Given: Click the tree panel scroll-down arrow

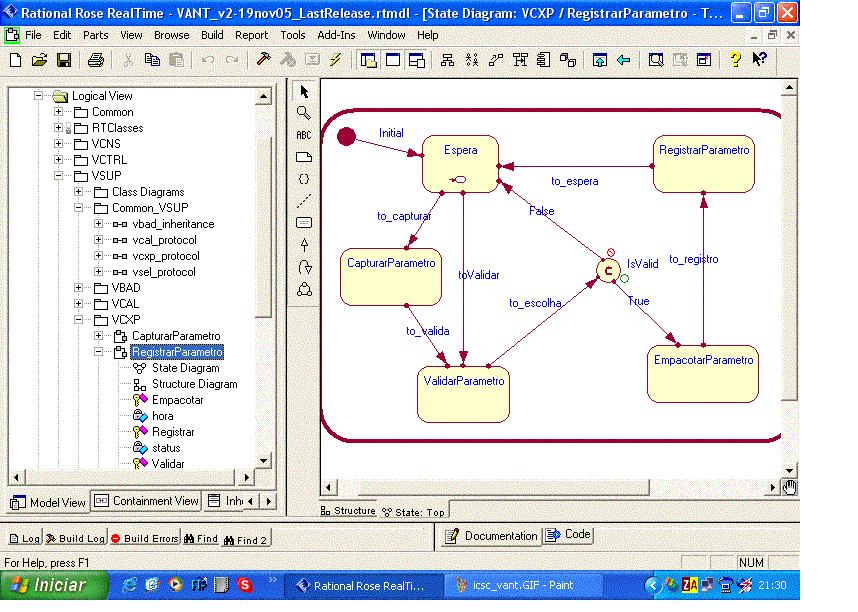Looking at the screenshot, I should 264,460.
